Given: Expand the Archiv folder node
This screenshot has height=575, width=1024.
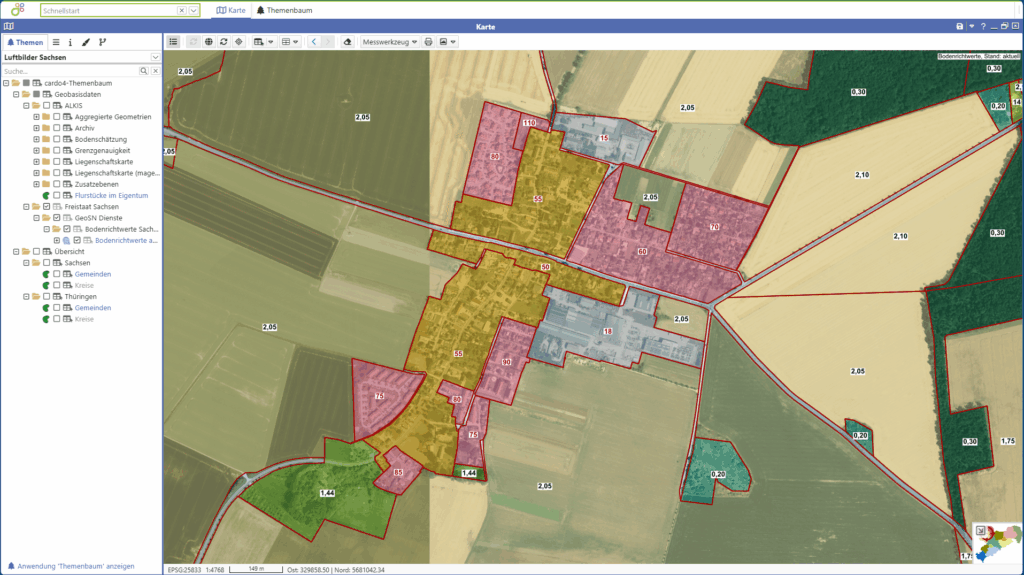Looking at the screenshot, I should pyautogui.click(x=36, y=128).
